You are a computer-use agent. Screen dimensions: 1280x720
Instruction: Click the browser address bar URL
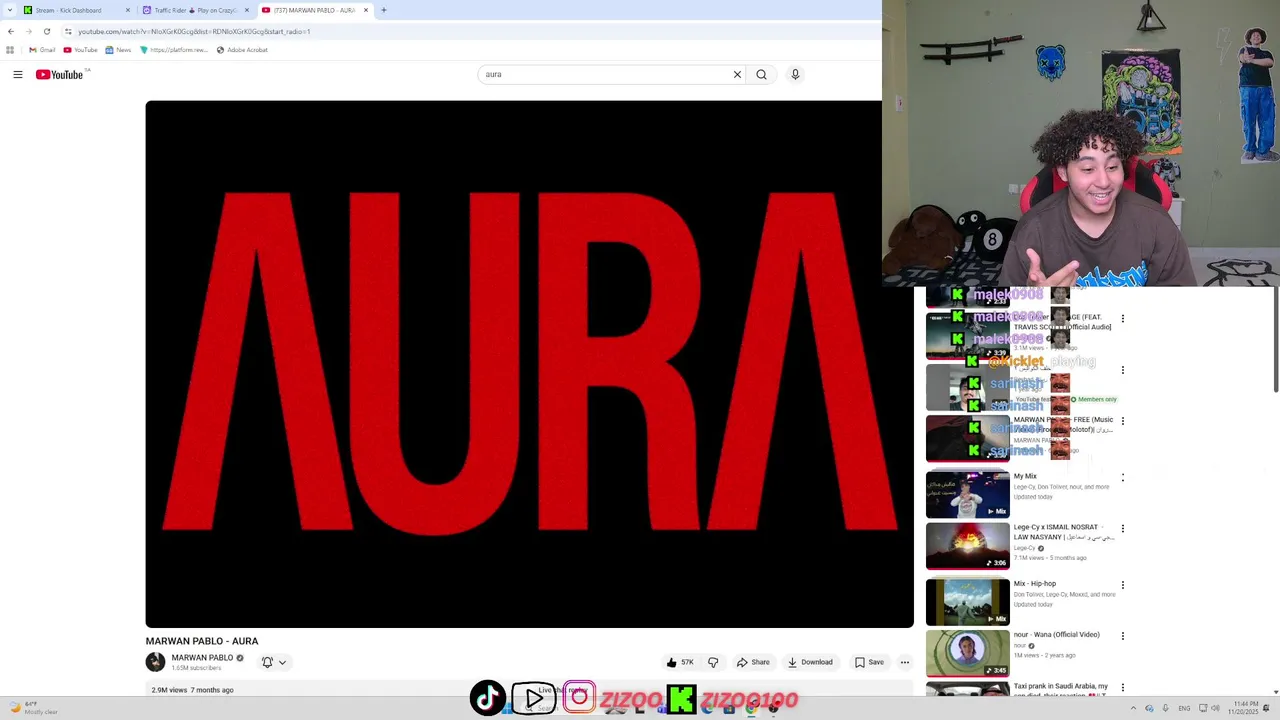195,31
